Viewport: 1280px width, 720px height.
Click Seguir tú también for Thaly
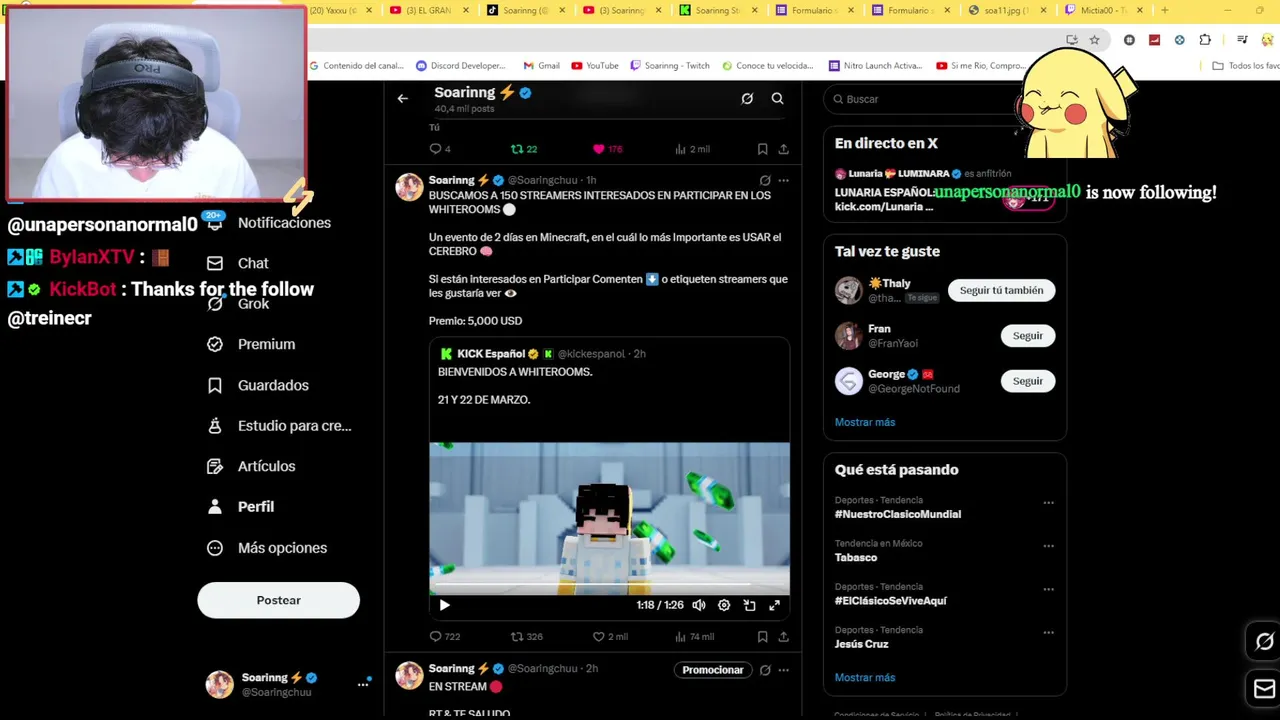1001,290
